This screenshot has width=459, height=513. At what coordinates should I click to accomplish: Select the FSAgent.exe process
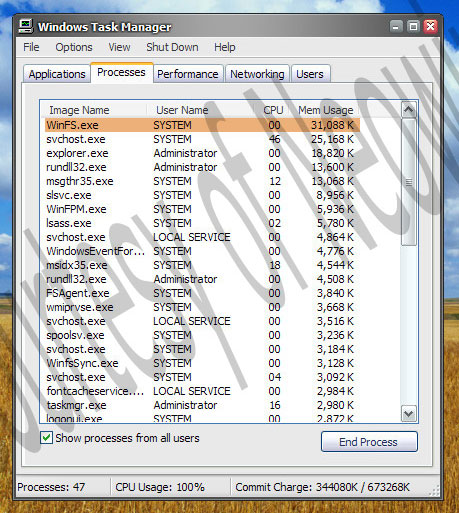202,293
